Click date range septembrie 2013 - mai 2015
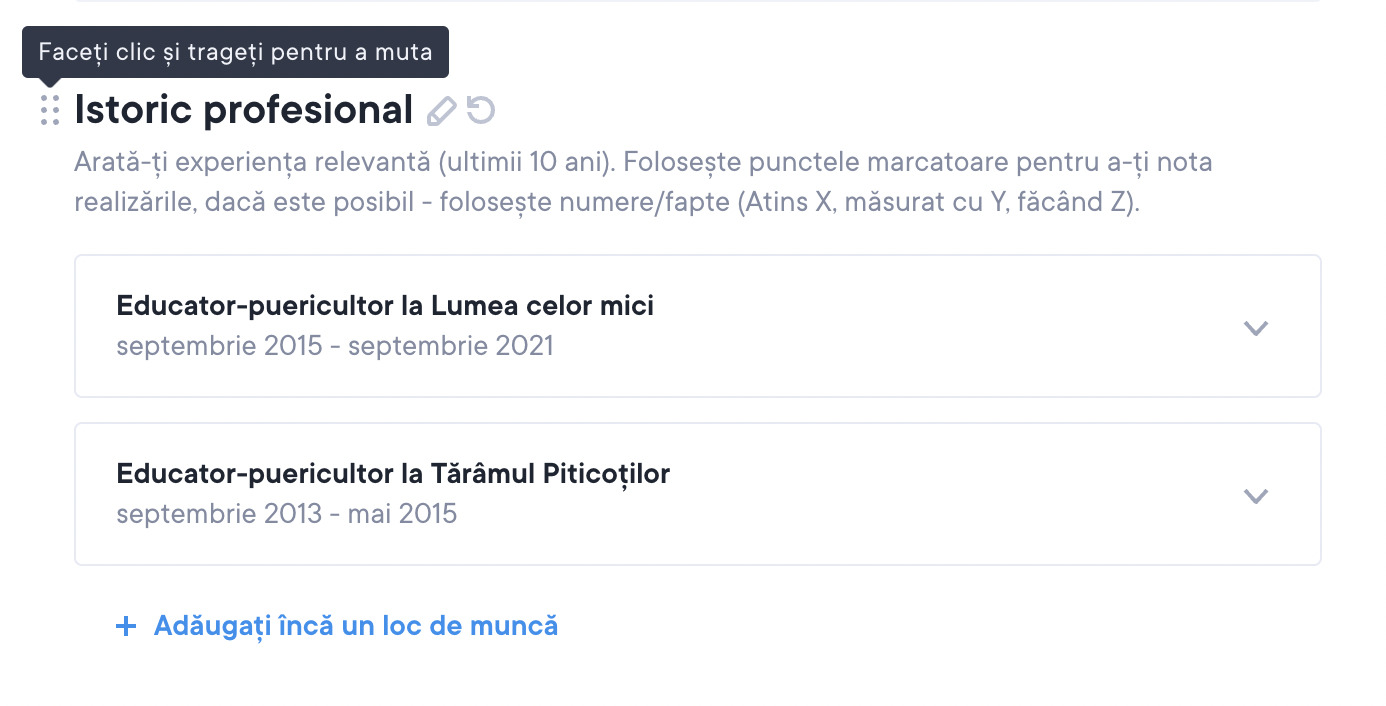This screenshot has height=706, width=1386. coord(286,514)
